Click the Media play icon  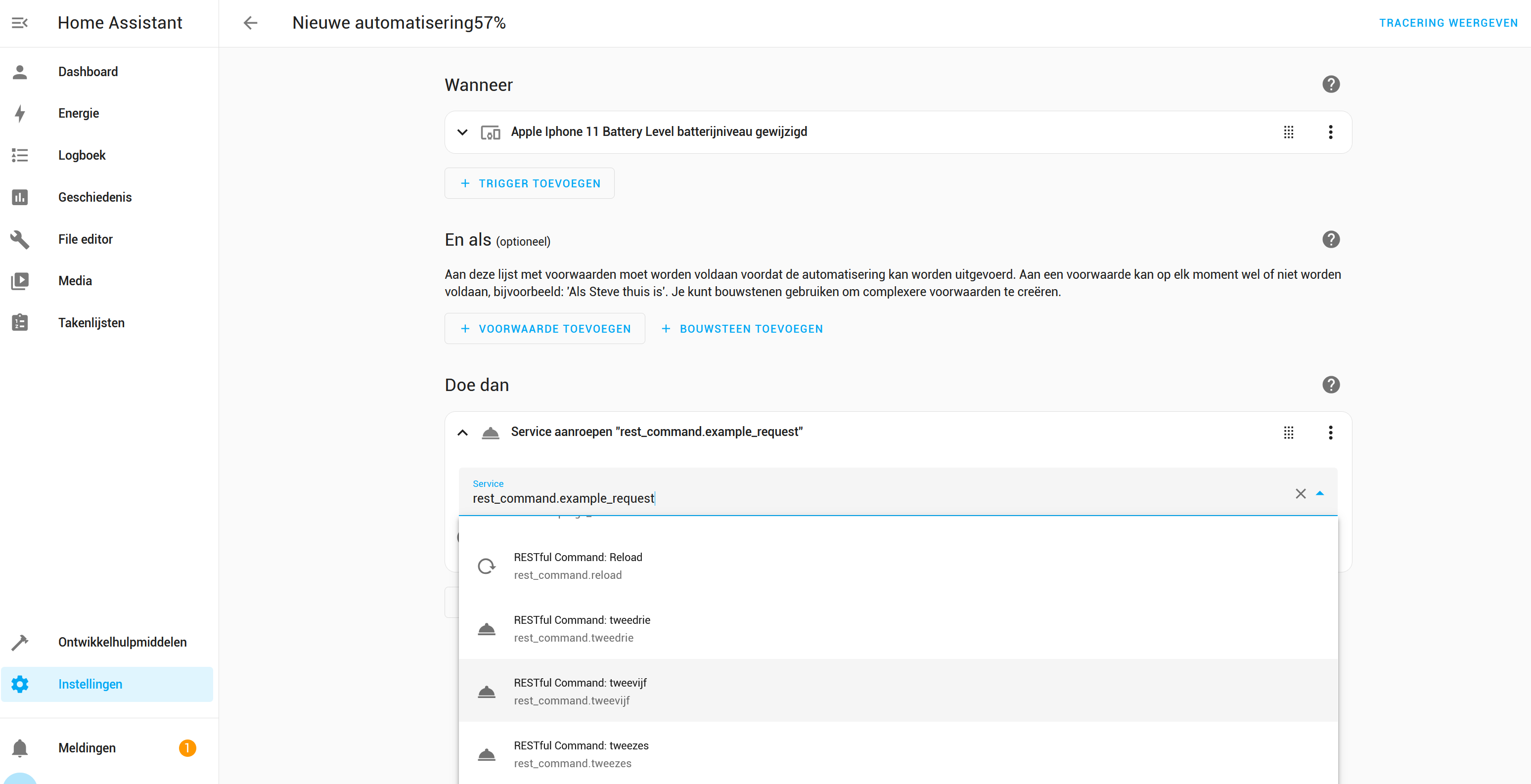[x=20, y=281]
